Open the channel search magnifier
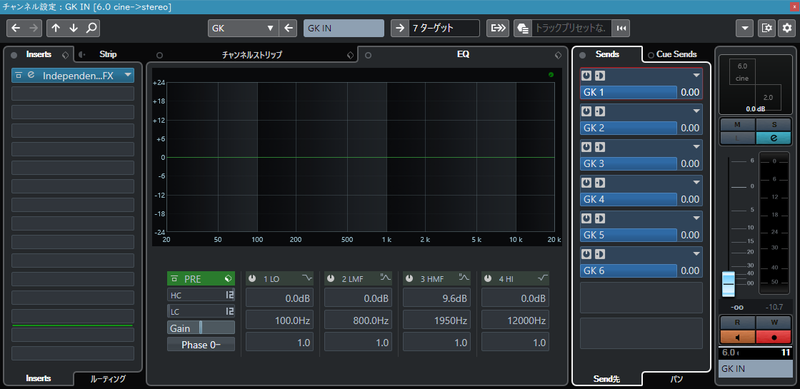 click(91, 28)
